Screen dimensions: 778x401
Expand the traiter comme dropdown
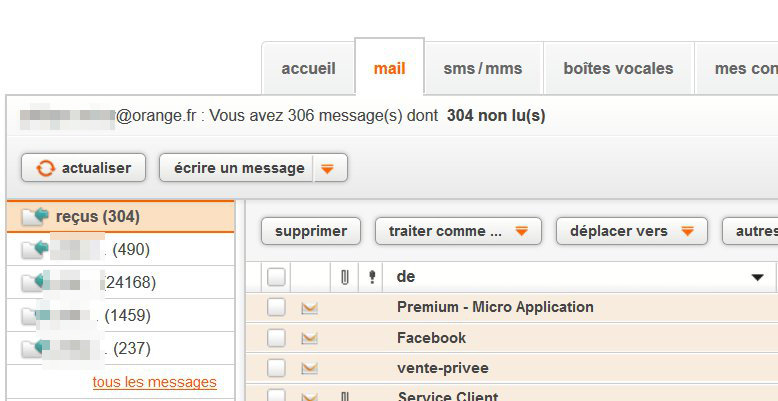521,231
